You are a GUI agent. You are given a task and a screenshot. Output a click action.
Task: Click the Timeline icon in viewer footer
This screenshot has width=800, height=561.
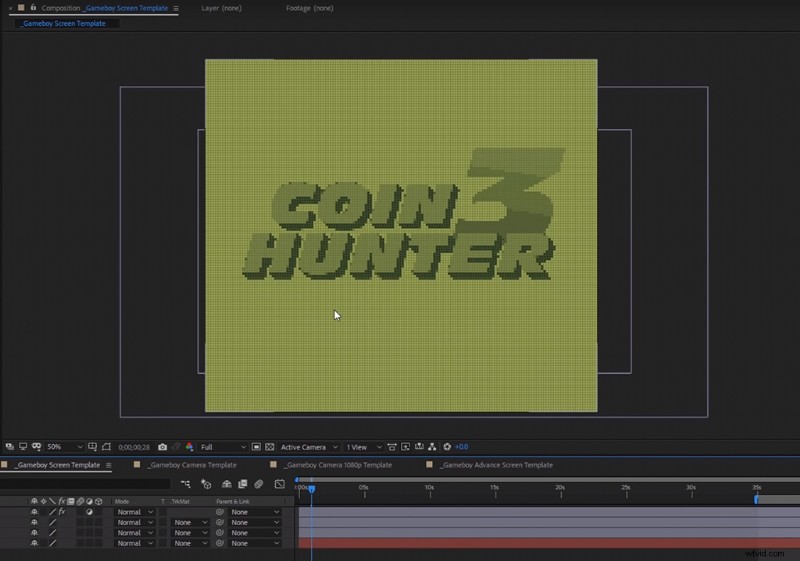(419, 447)
